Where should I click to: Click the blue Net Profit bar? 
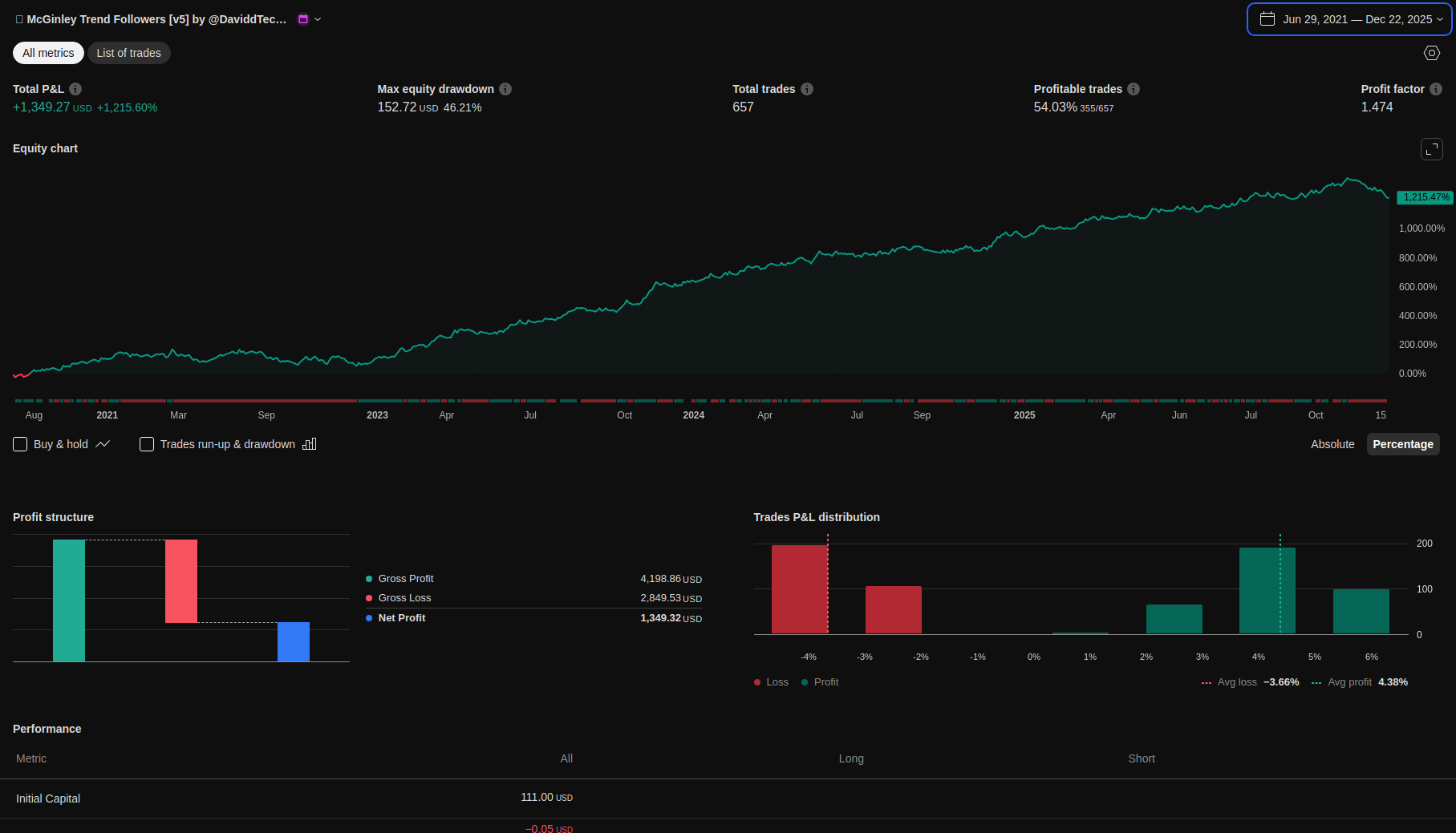(294, 641)
